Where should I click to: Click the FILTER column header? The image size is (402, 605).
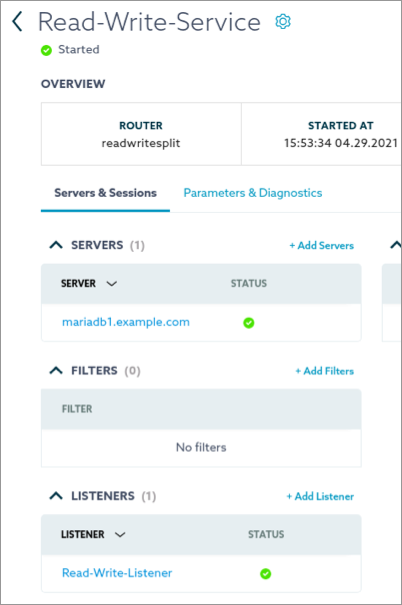click(77, 409)
